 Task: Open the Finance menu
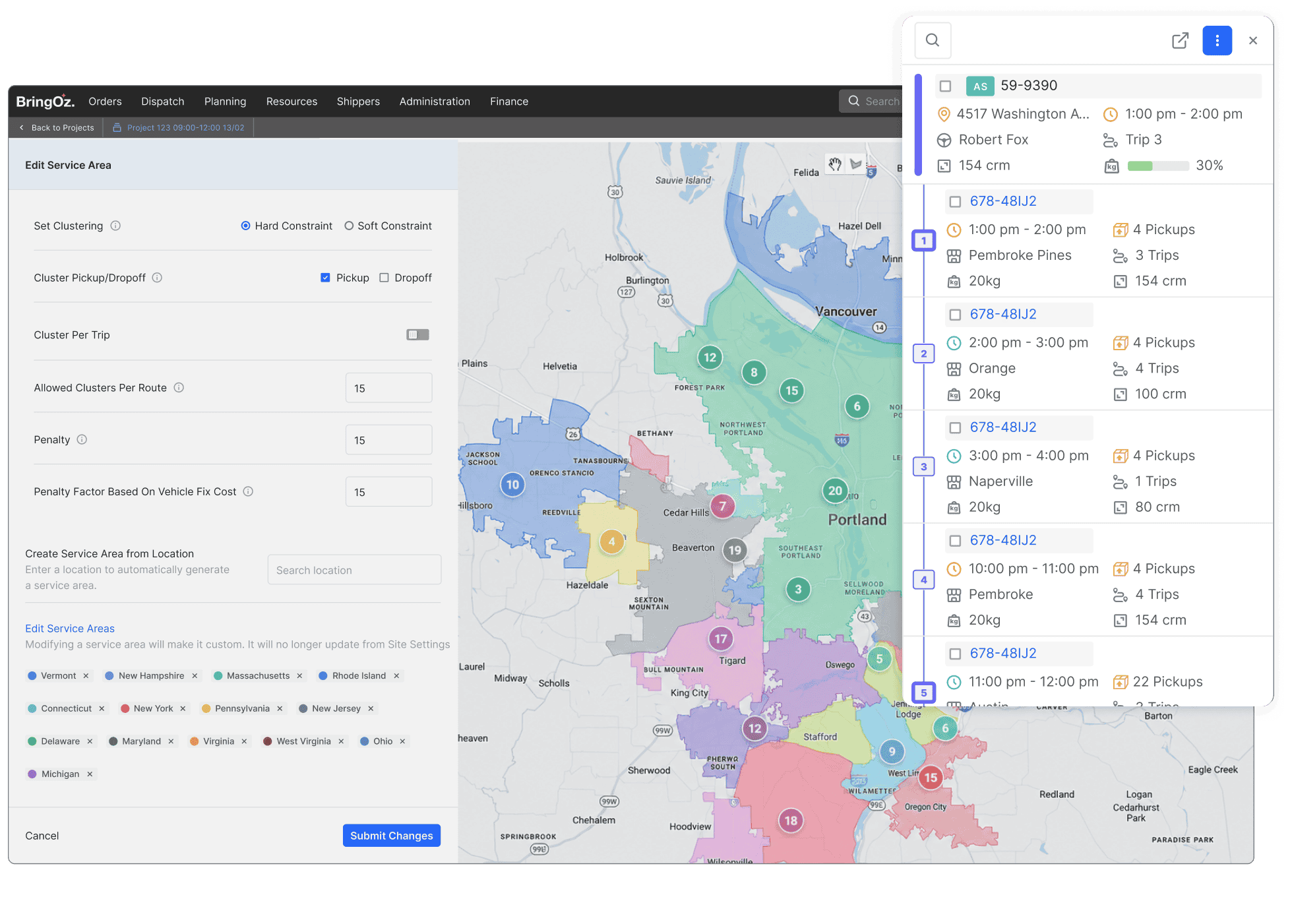coord(509,102)
